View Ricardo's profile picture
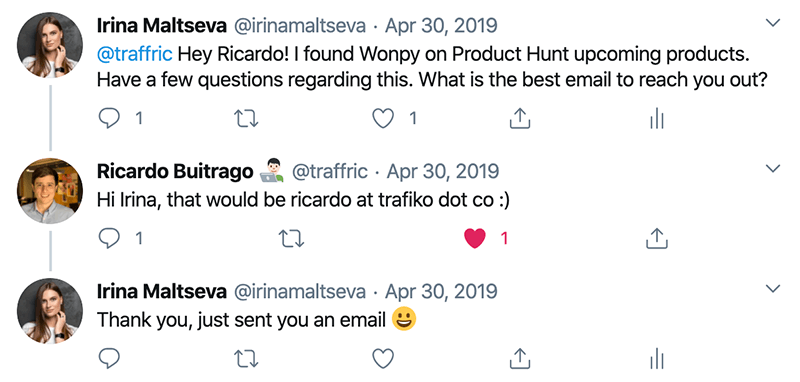 click(50, 191)
